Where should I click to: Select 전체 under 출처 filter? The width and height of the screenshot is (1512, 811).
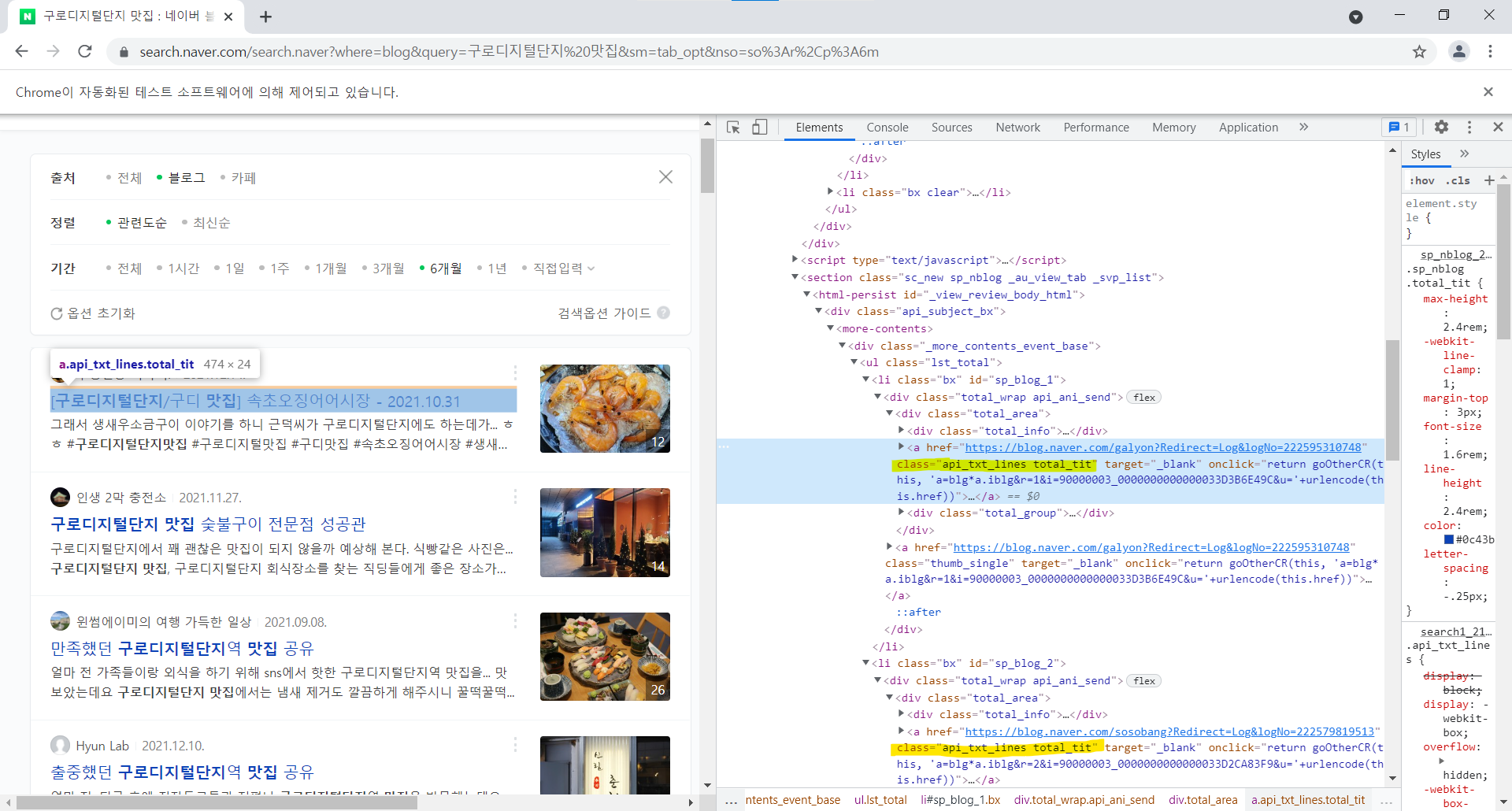[x=124, y=178]
